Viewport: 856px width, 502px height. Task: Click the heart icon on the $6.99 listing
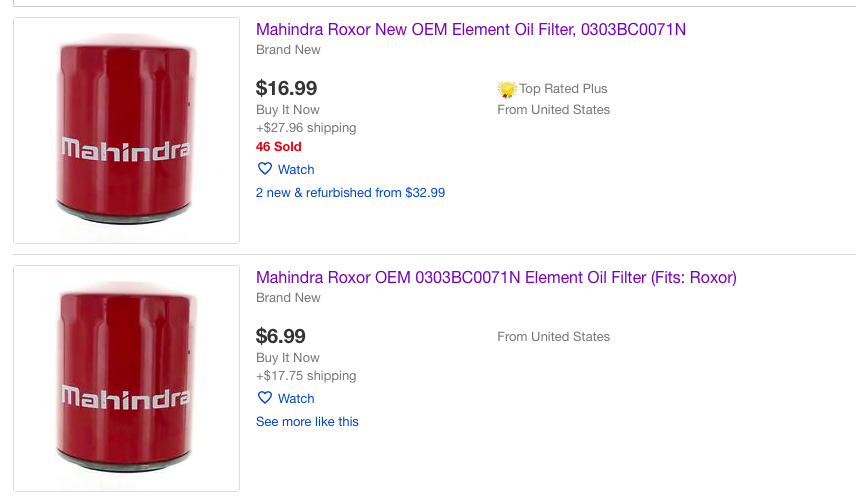[265, 398]
